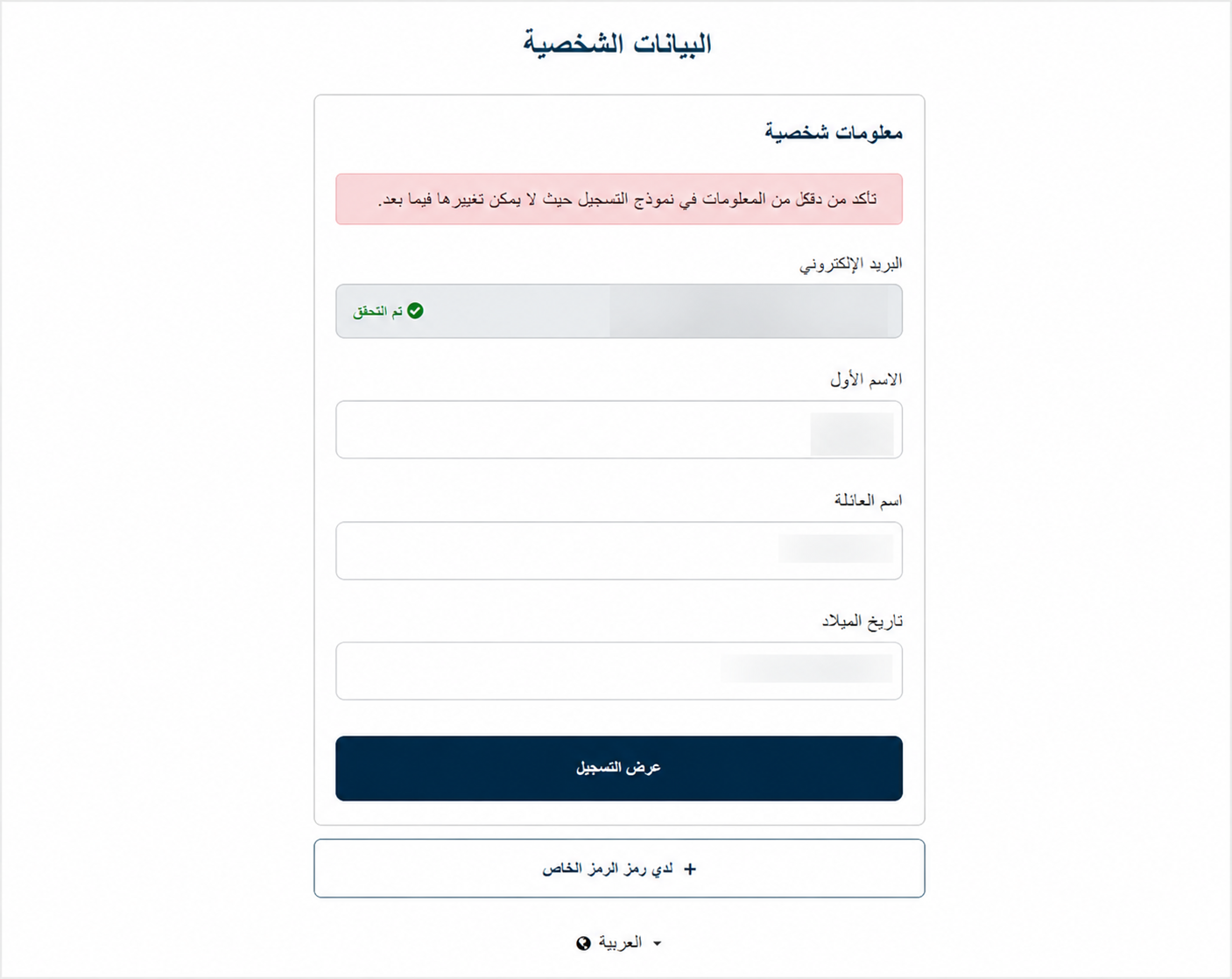
Task: Click the البريد الإلكتروني field label
Action: pos(851,264)
